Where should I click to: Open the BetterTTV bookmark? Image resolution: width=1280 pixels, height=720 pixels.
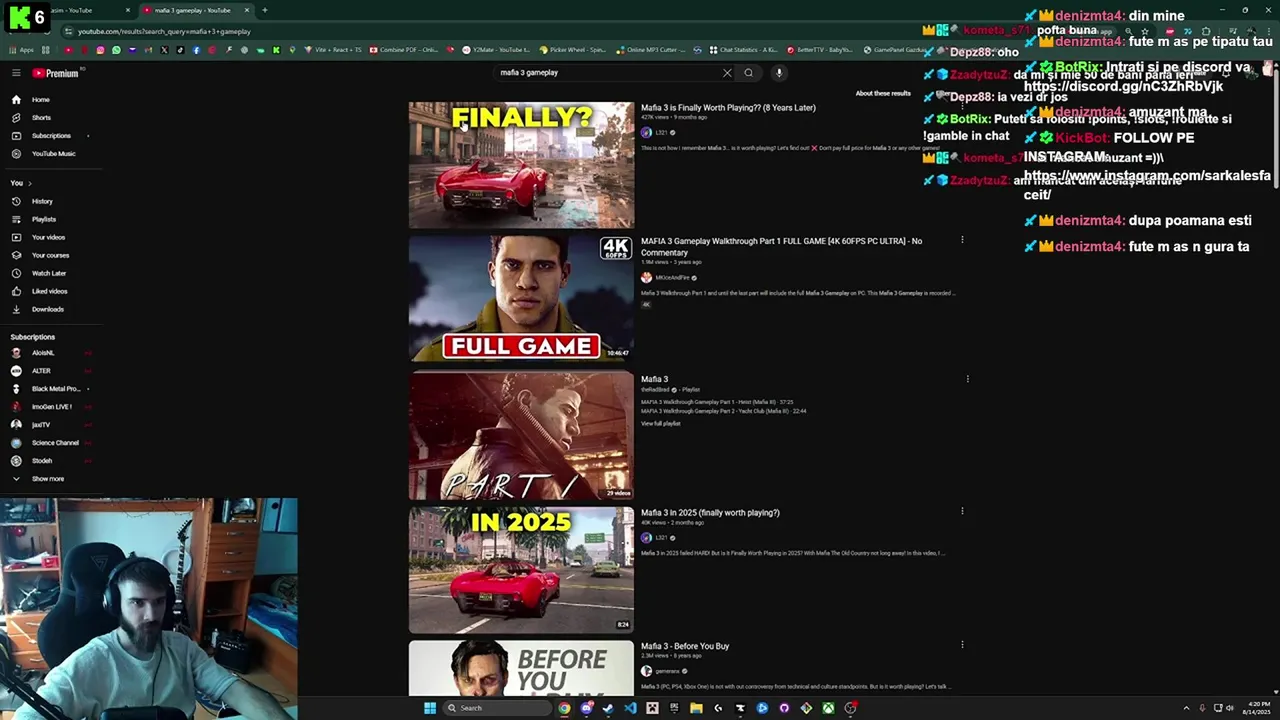[x=820, y=50]
